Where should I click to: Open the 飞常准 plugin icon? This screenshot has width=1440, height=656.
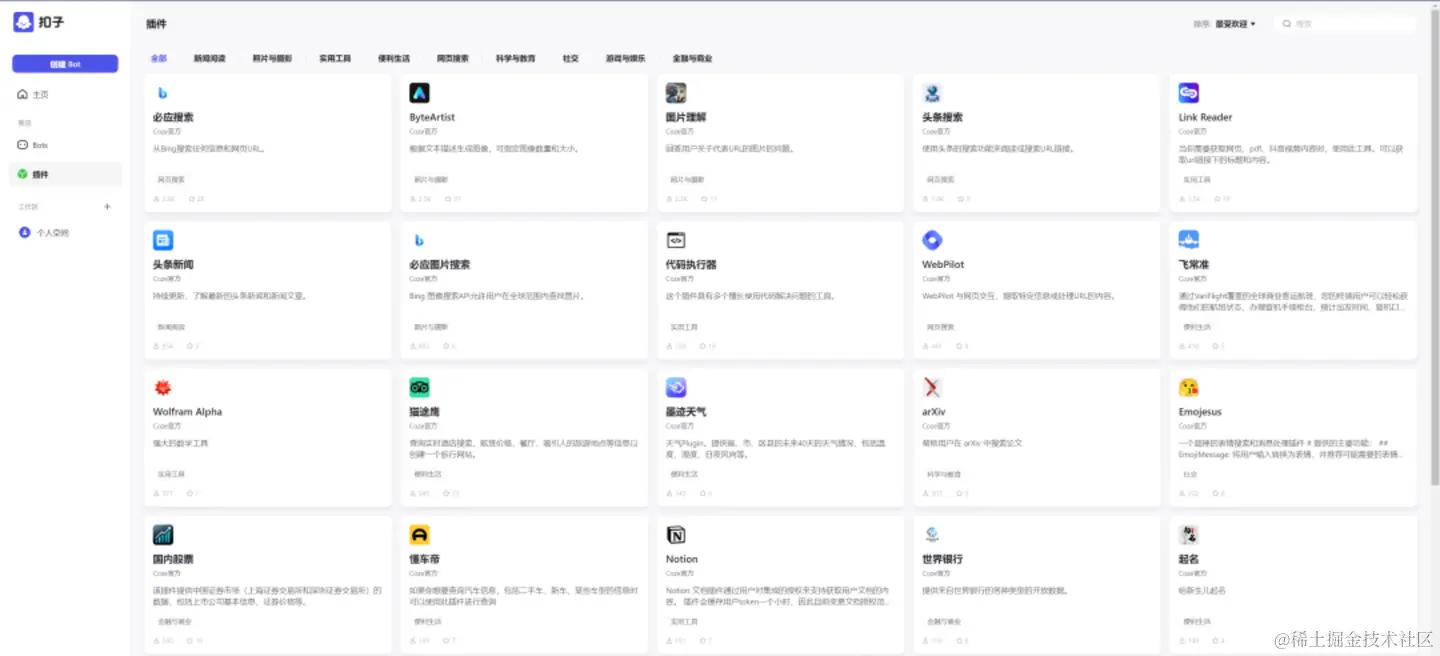pyautogui.click(x=1189, y=240)
